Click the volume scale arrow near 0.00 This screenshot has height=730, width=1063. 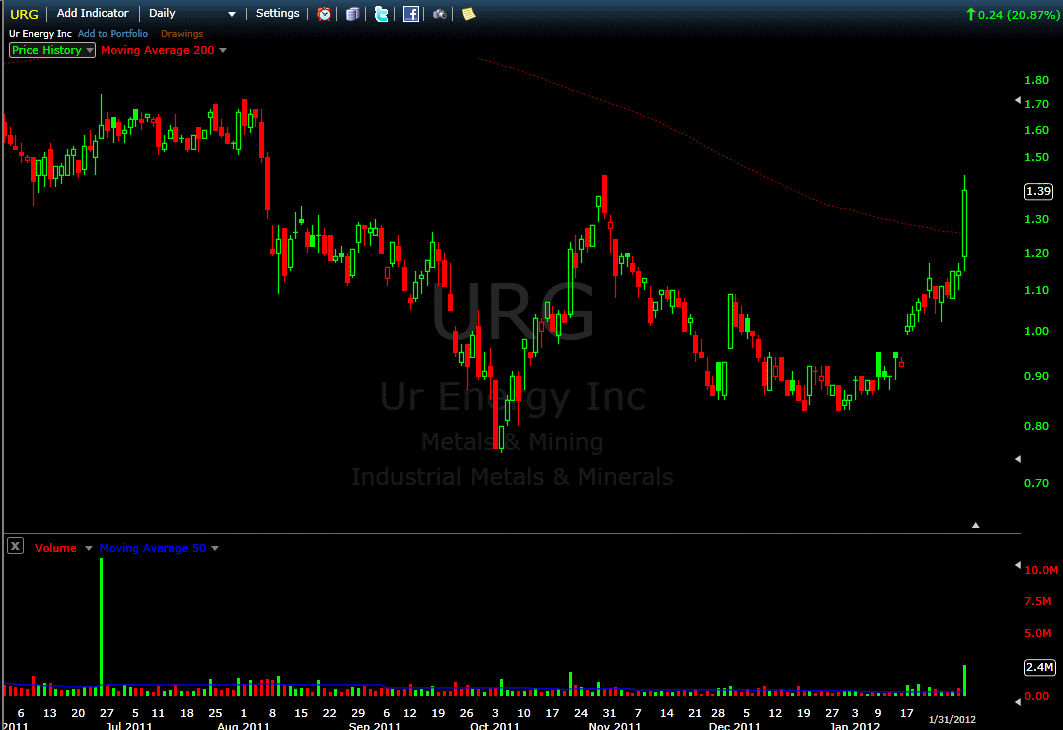pyautogui.click(x=1018, y=702)
